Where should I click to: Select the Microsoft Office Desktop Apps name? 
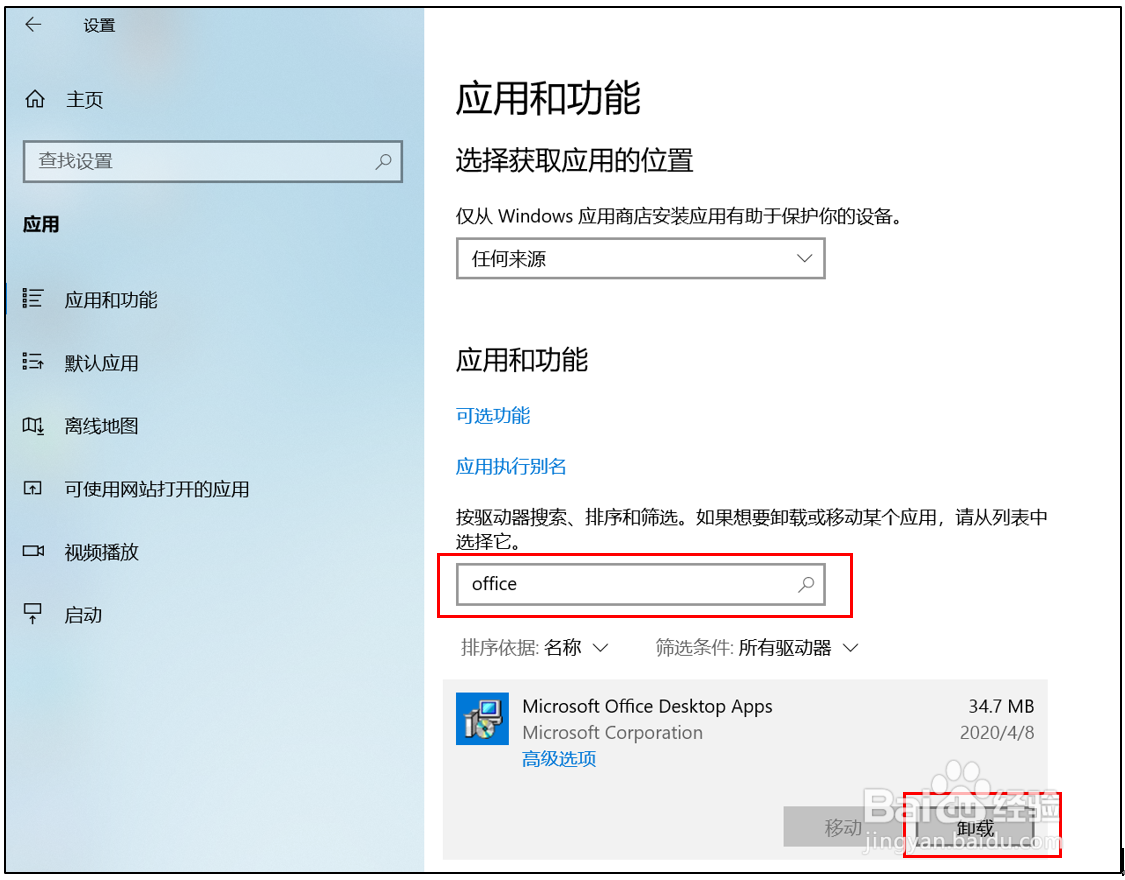647,706
